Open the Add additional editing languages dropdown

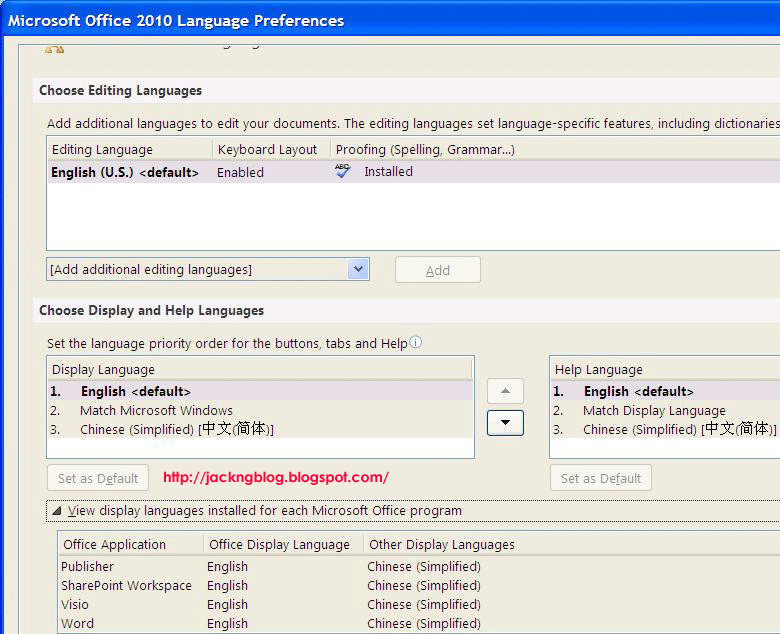(358, 269)
